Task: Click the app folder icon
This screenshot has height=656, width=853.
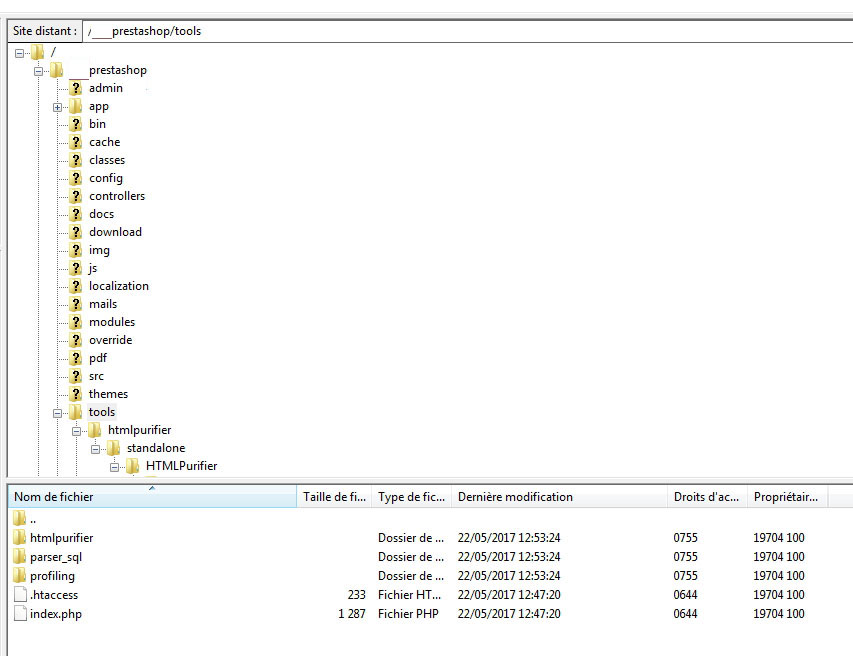Action: pyautogui.click(x=76, y=106)
